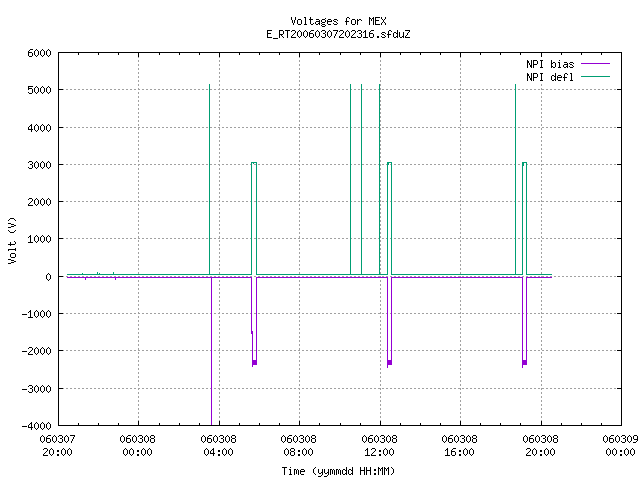Click the 1000 y-axis tick label
Screen dimensions: 640x480
(40, 239)
